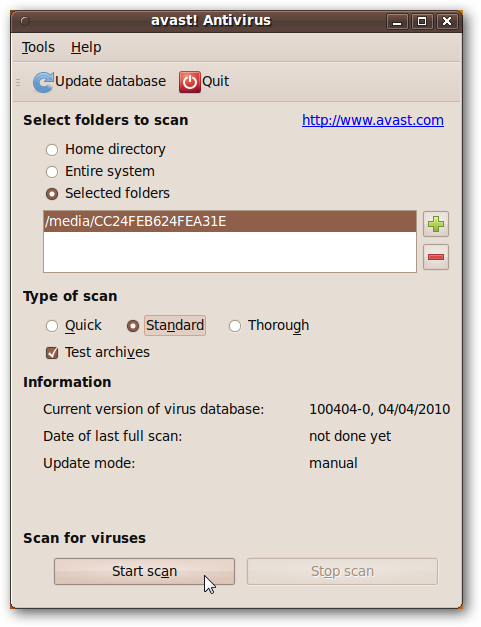This screenshot has width=481, height=627.
Task: Click the red Quit power icon
Action: pos(190,82)
